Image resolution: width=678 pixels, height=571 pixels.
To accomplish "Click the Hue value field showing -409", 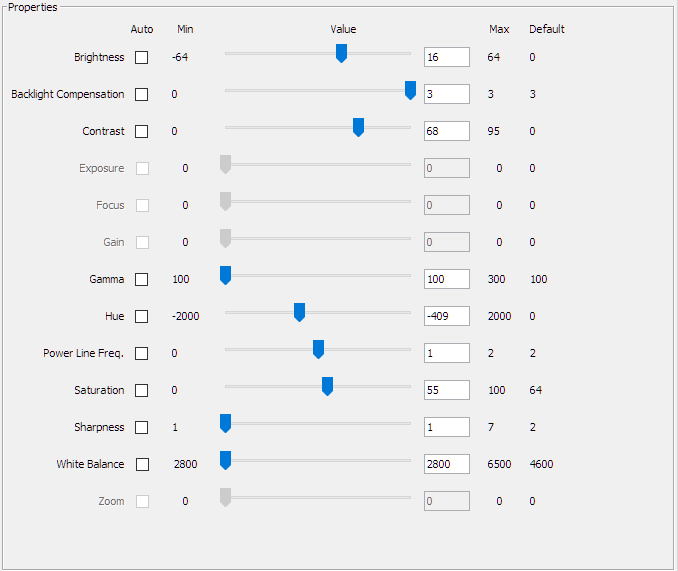I will point(446,316).
